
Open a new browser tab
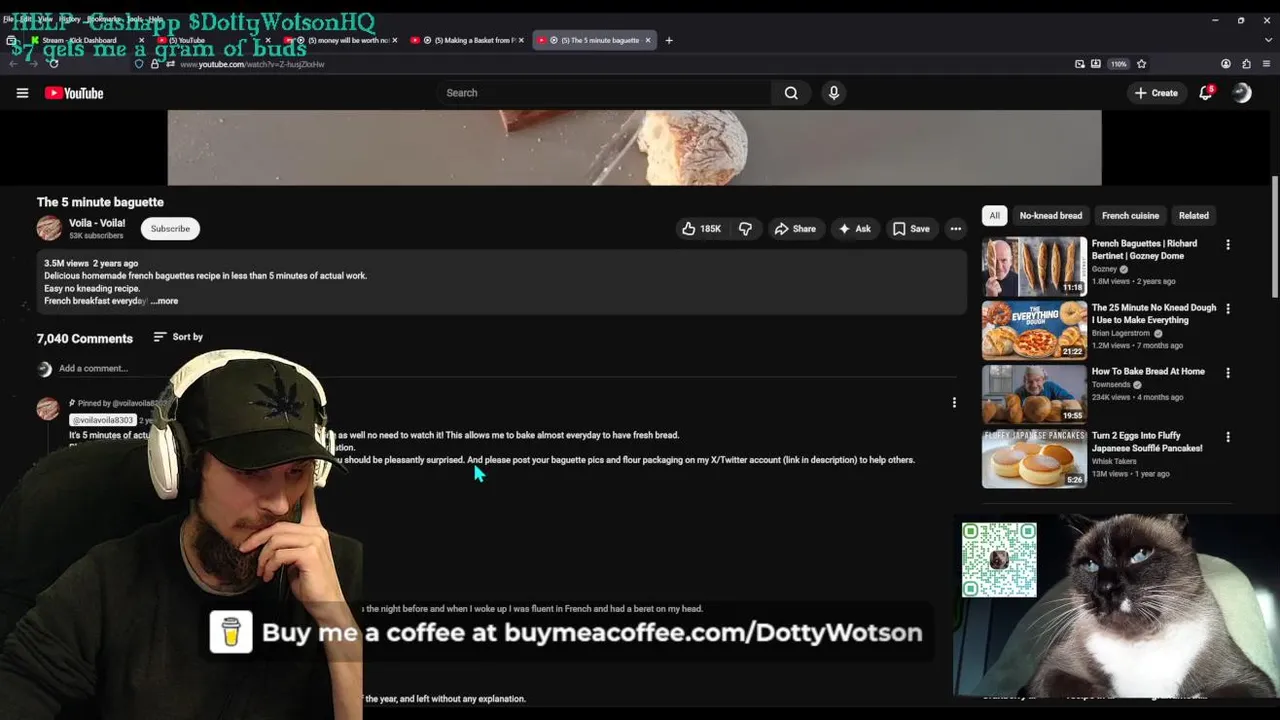pyautogui.click(x=669, y=40)
